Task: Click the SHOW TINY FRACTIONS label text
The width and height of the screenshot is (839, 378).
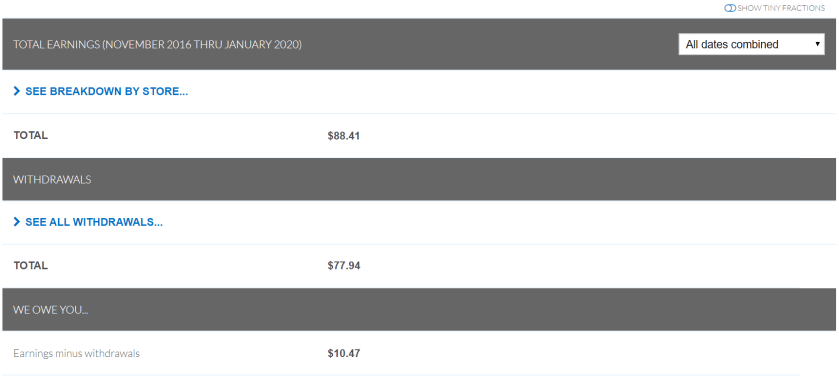Action: [x=781, y=8]
